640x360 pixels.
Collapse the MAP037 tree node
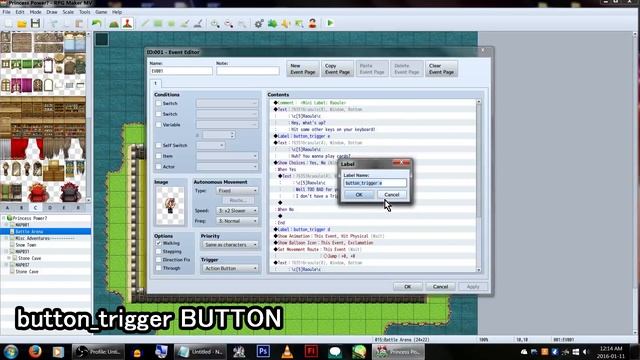(6, 265)
